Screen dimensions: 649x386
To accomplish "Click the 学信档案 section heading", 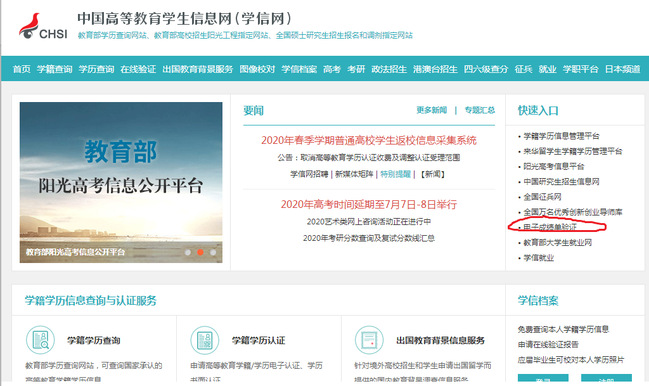I will 538,301.
